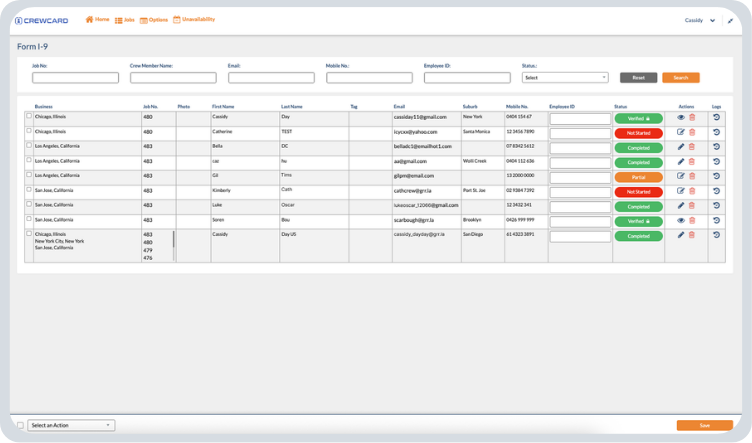Viewport: 752px width, 443px height.
Task: Open the Status filter dropdown
Action: 565,78
